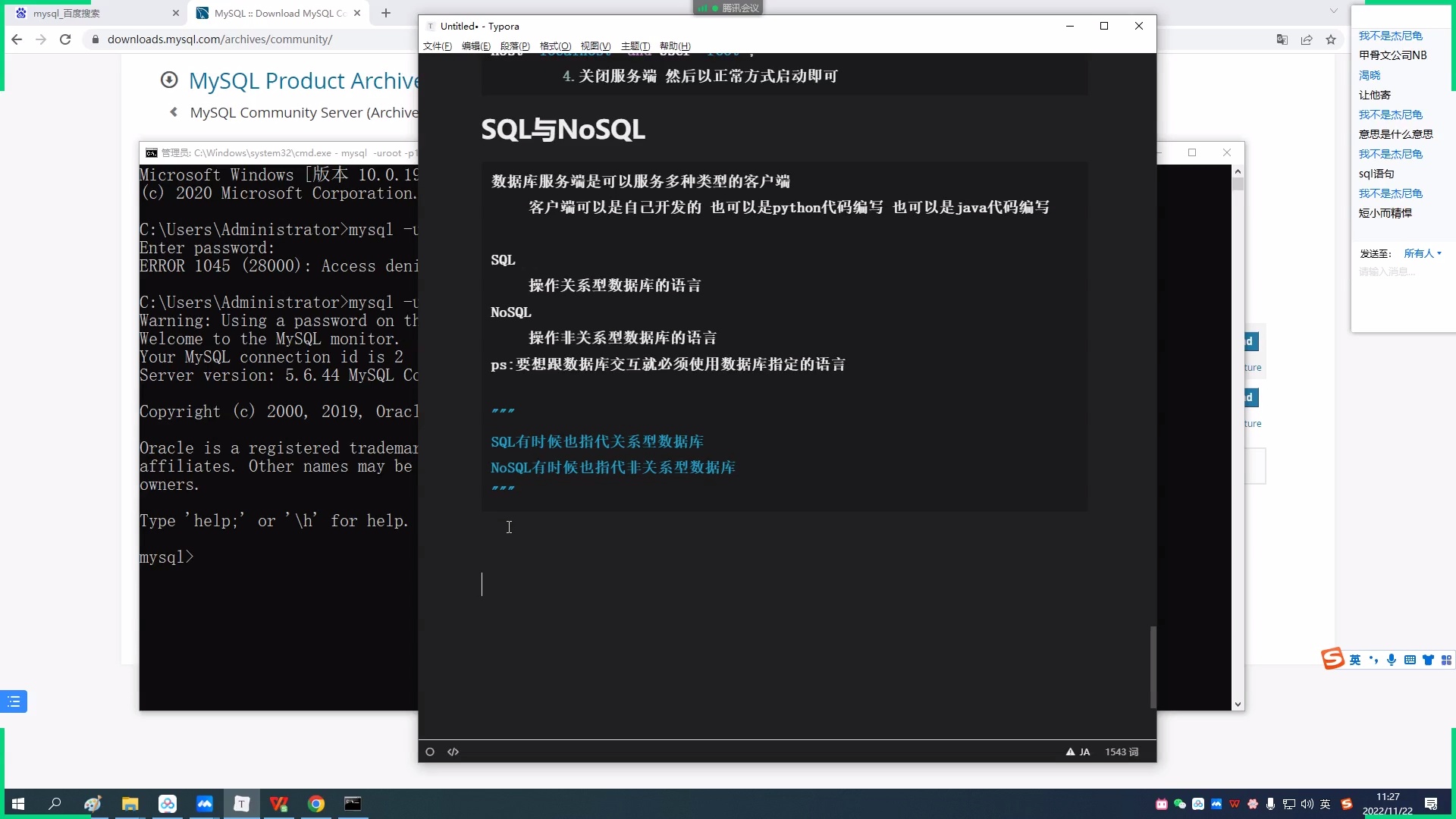Bookmark the page with the star icon
The image size is (1456, 819).
click(x=1331, y=39)
